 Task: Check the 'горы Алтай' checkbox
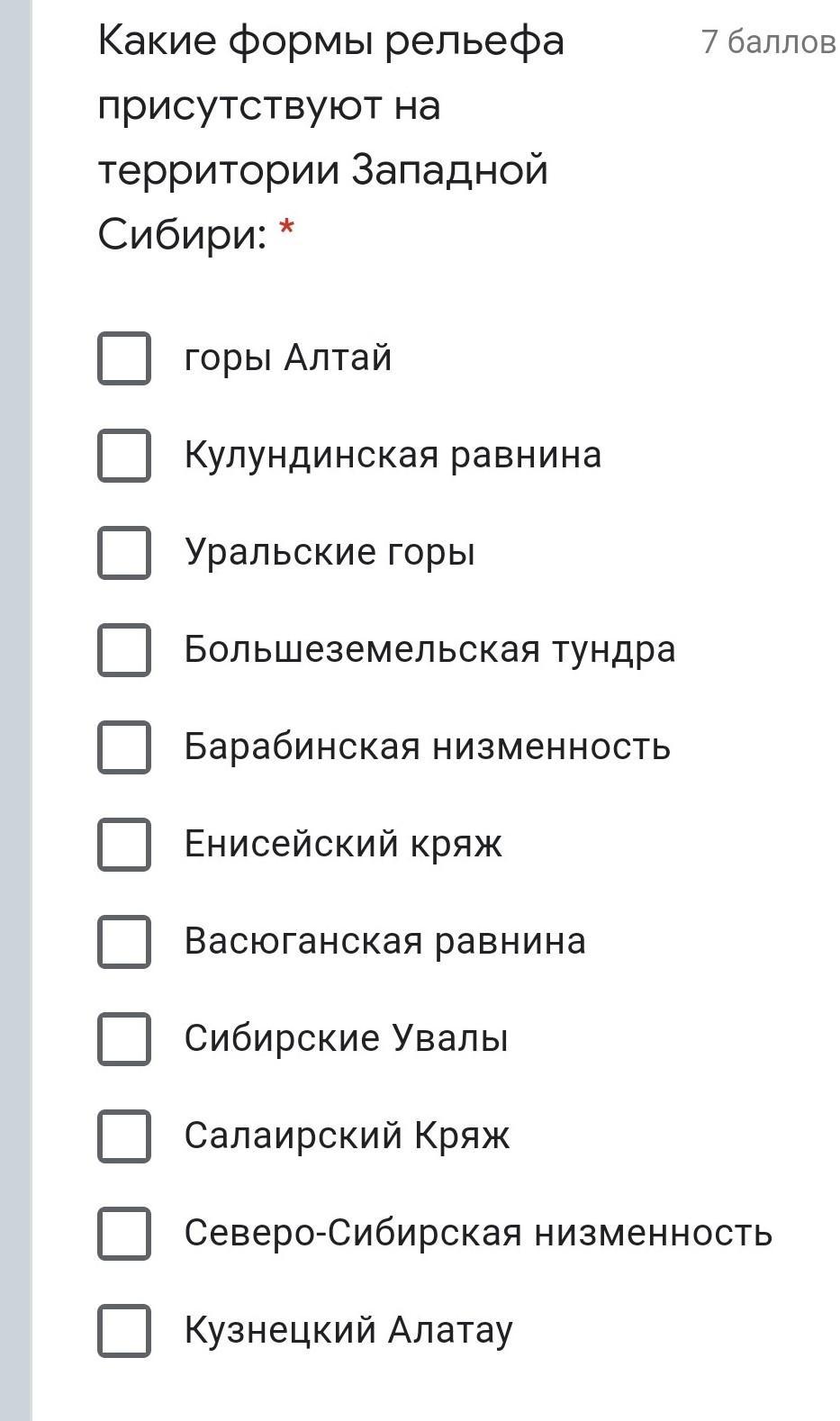click(x=124, y=358)
